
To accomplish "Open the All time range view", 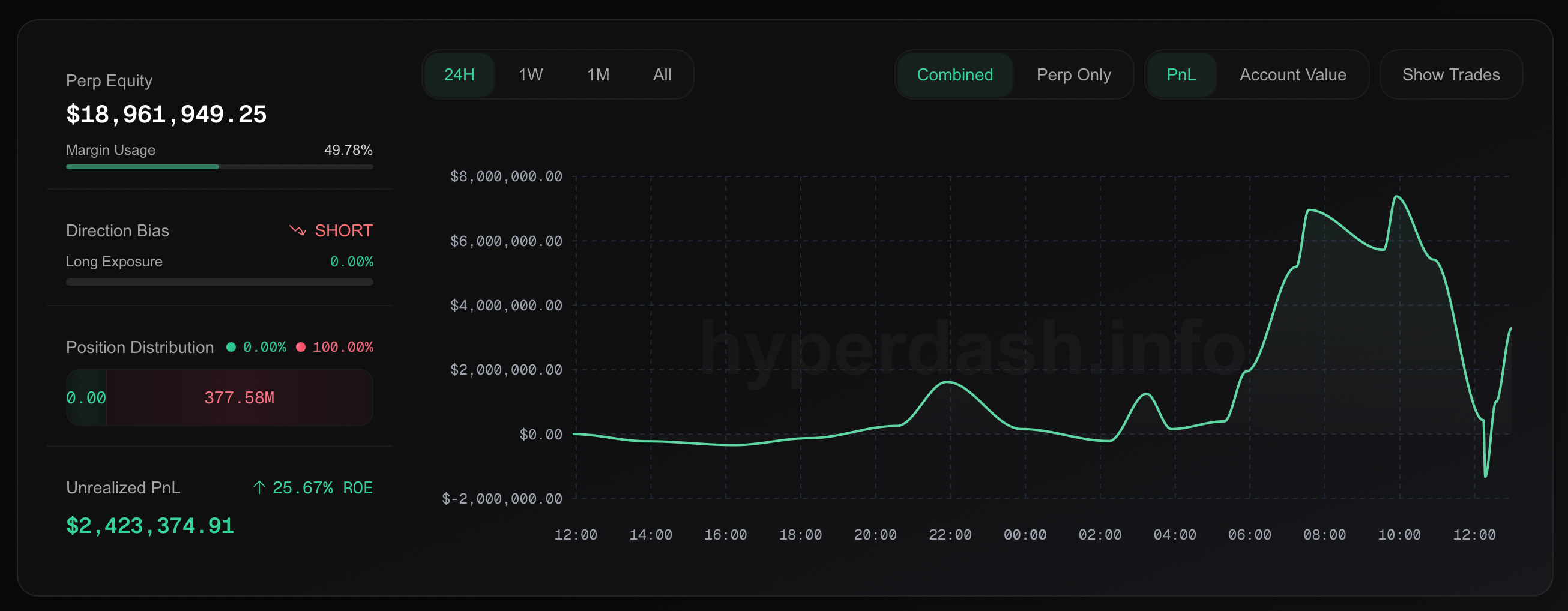I will 662,74.
